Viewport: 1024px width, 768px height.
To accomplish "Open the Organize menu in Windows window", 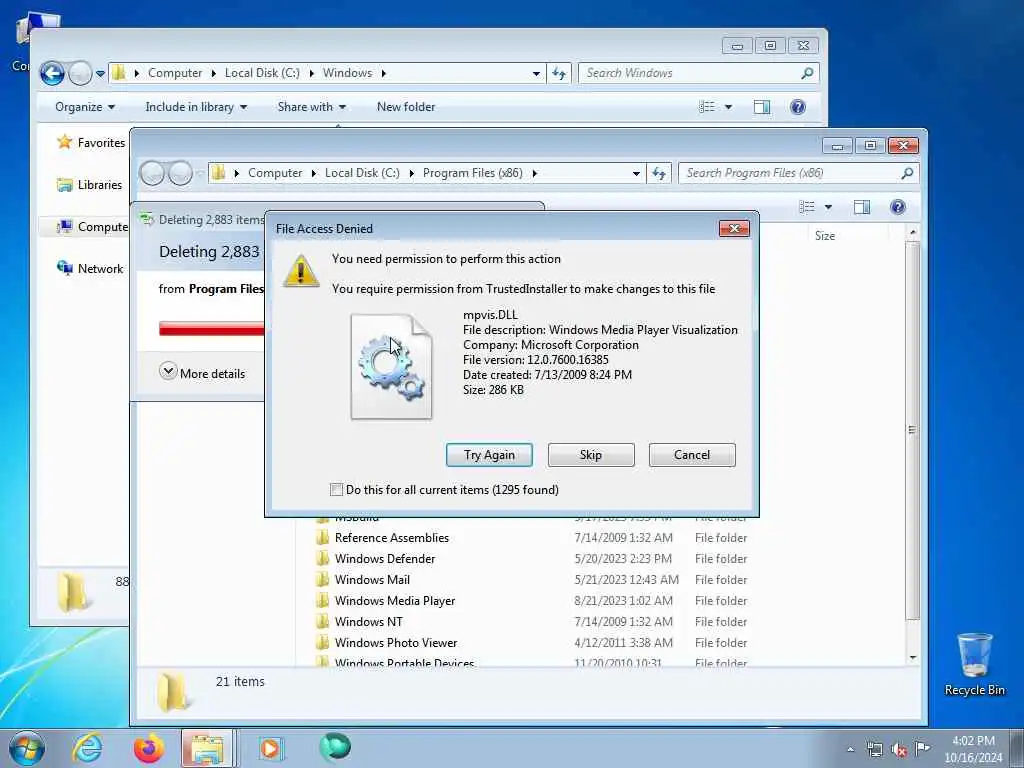I will pos(85,107).
